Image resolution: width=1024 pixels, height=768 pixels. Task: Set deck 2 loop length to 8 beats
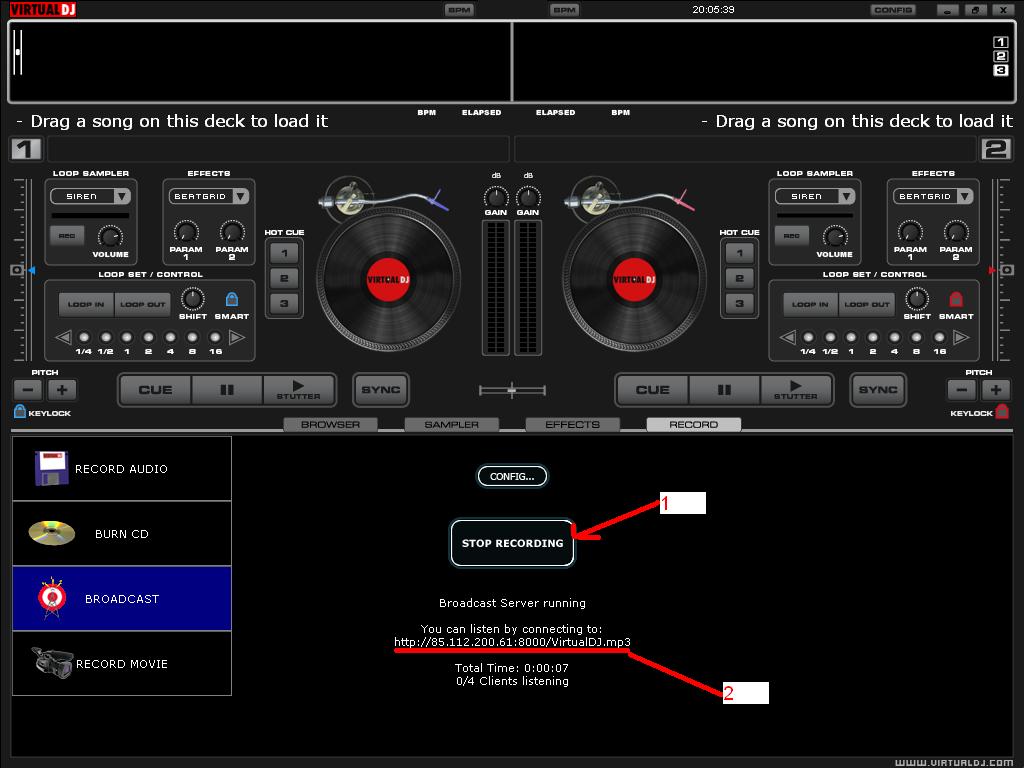[x=917, y=338]
